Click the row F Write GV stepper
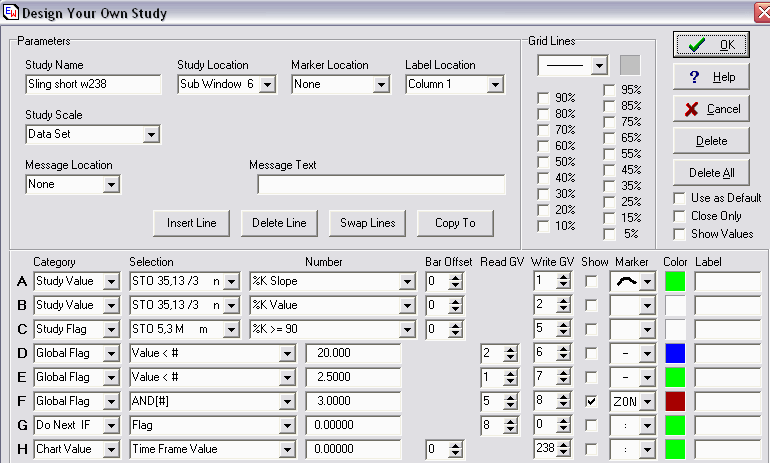The width and height of the screenshot is (770, 463). click(x=563, y=402)
